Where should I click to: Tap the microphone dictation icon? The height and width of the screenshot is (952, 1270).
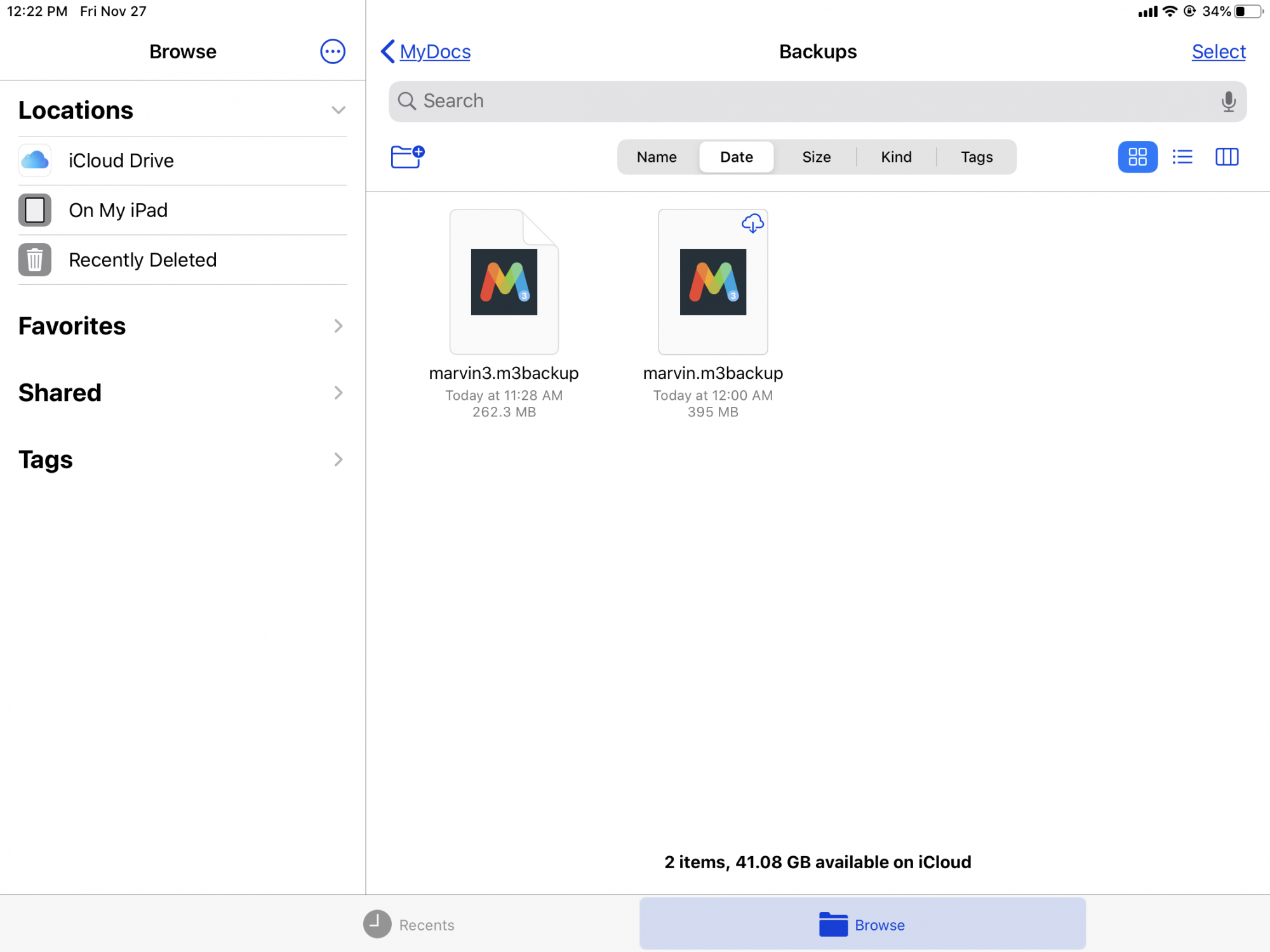point(1229,101)
